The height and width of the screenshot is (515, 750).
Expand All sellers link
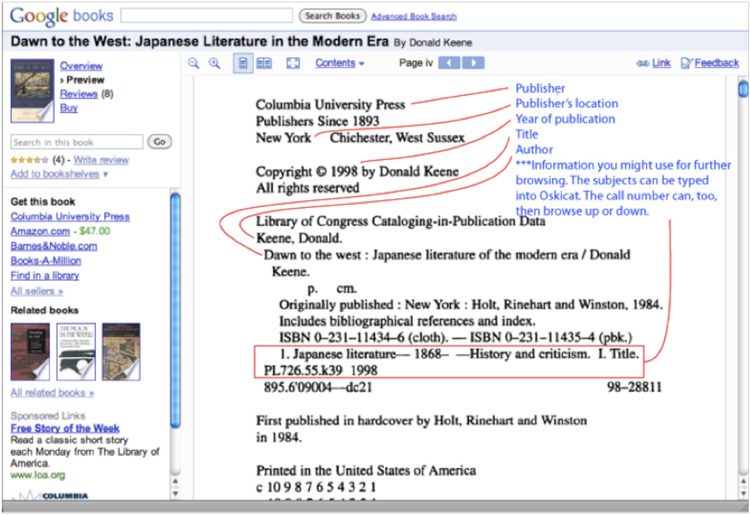pos(37,291)
